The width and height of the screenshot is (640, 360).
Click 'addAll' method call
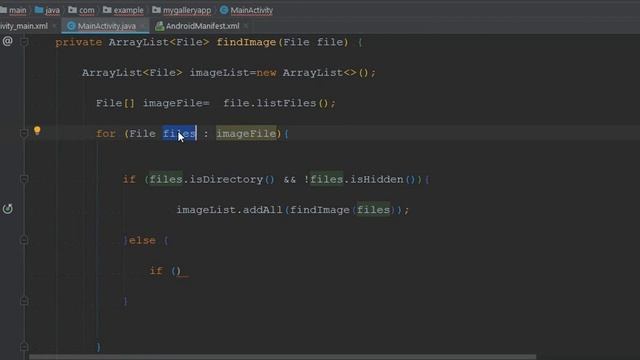(x=262, y=210)
